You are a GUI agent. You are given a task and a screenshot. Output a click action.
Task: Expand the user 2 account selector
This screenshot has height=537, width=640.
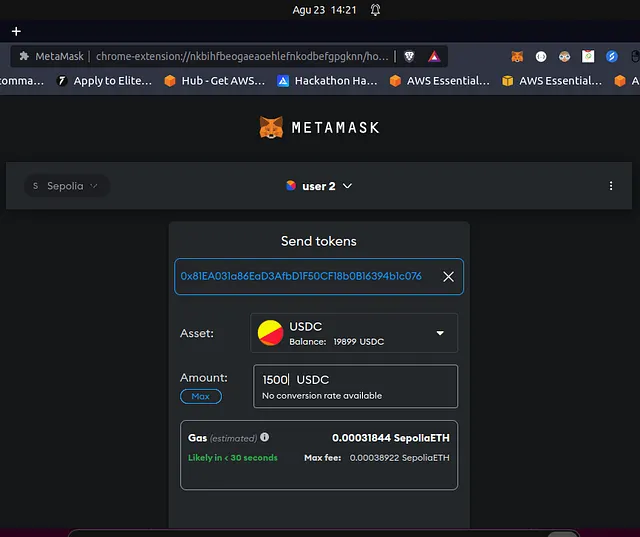pos(319,186)
